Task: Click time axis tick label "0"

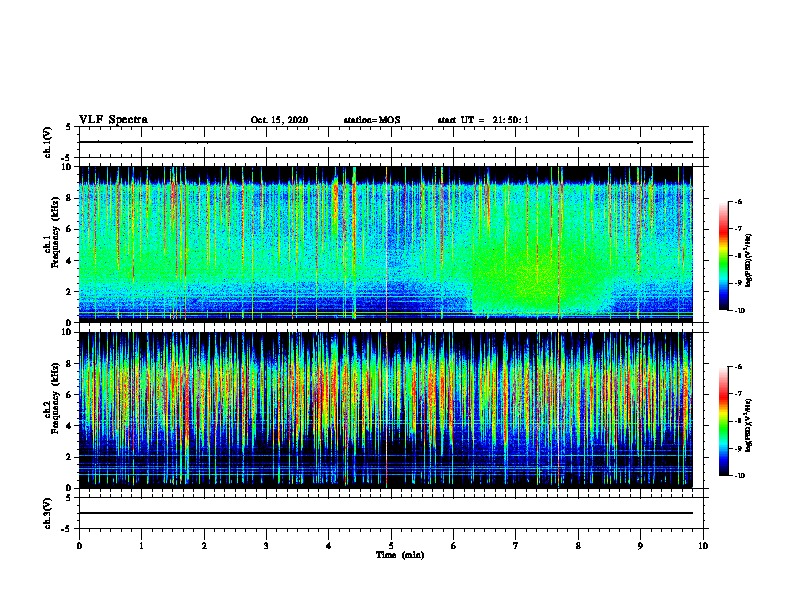Action: coord(79,546)
